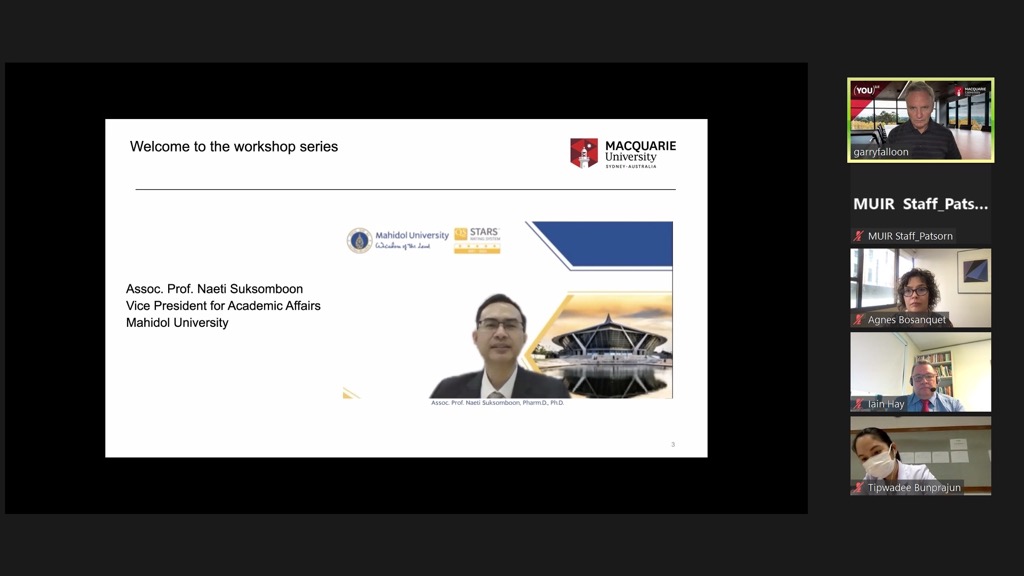Image resolution: width=1024 pixels, height=576 pixels.
Task: Click muted mic icon beside Iain Hay
Action: [x=858, y=404]
